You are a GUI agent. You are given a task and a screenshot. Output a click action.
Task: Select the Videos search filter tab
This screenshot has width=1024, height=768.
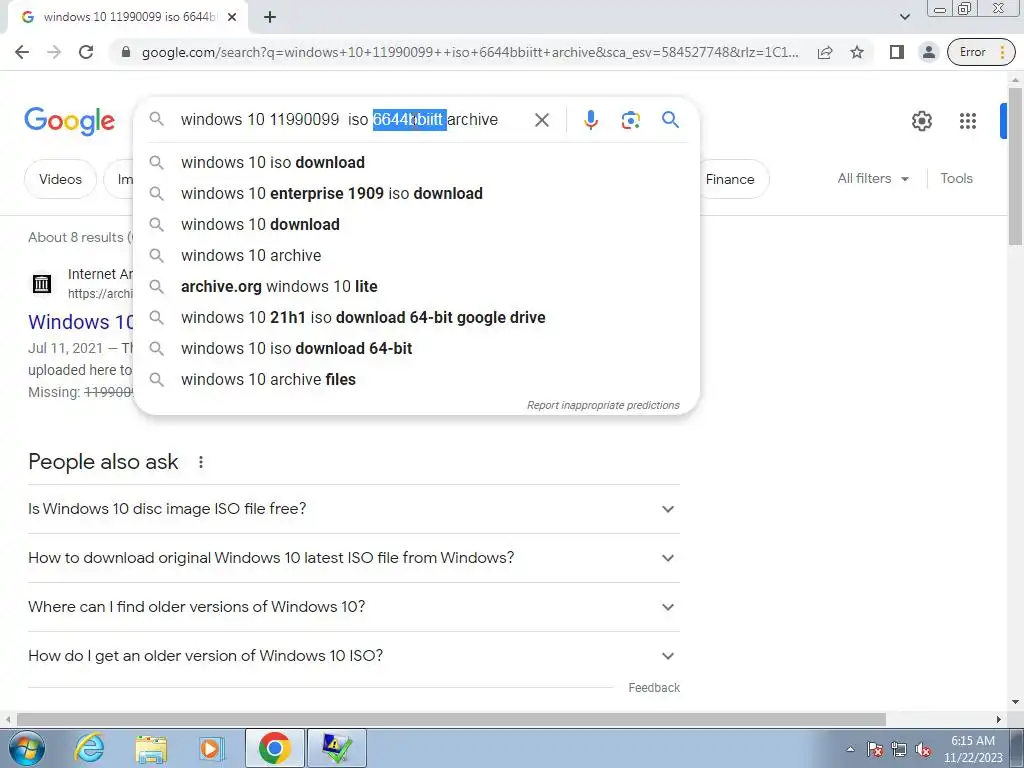point(60,179)
